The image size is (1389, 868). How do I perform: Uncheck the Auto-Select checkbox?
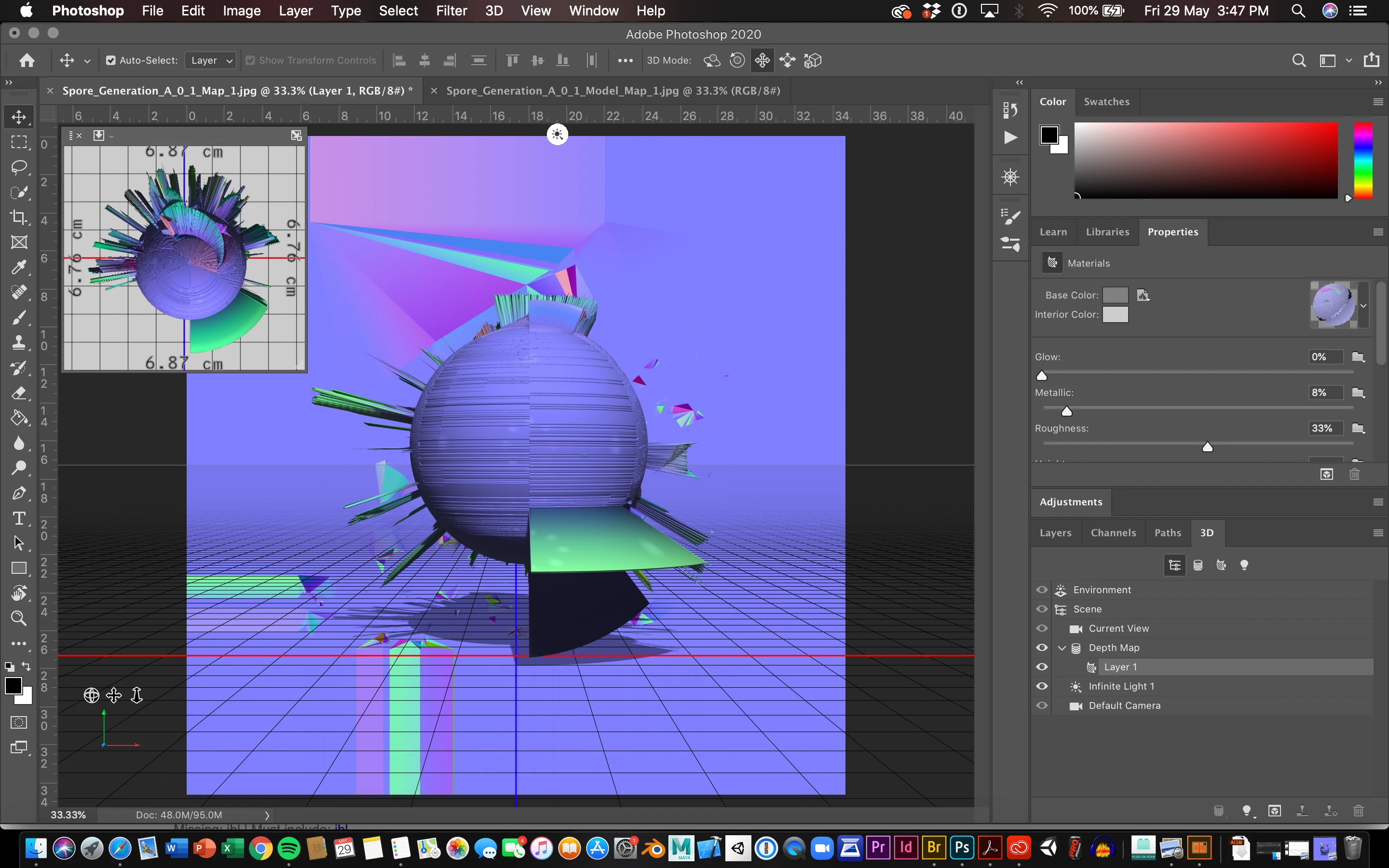[111, 60]
